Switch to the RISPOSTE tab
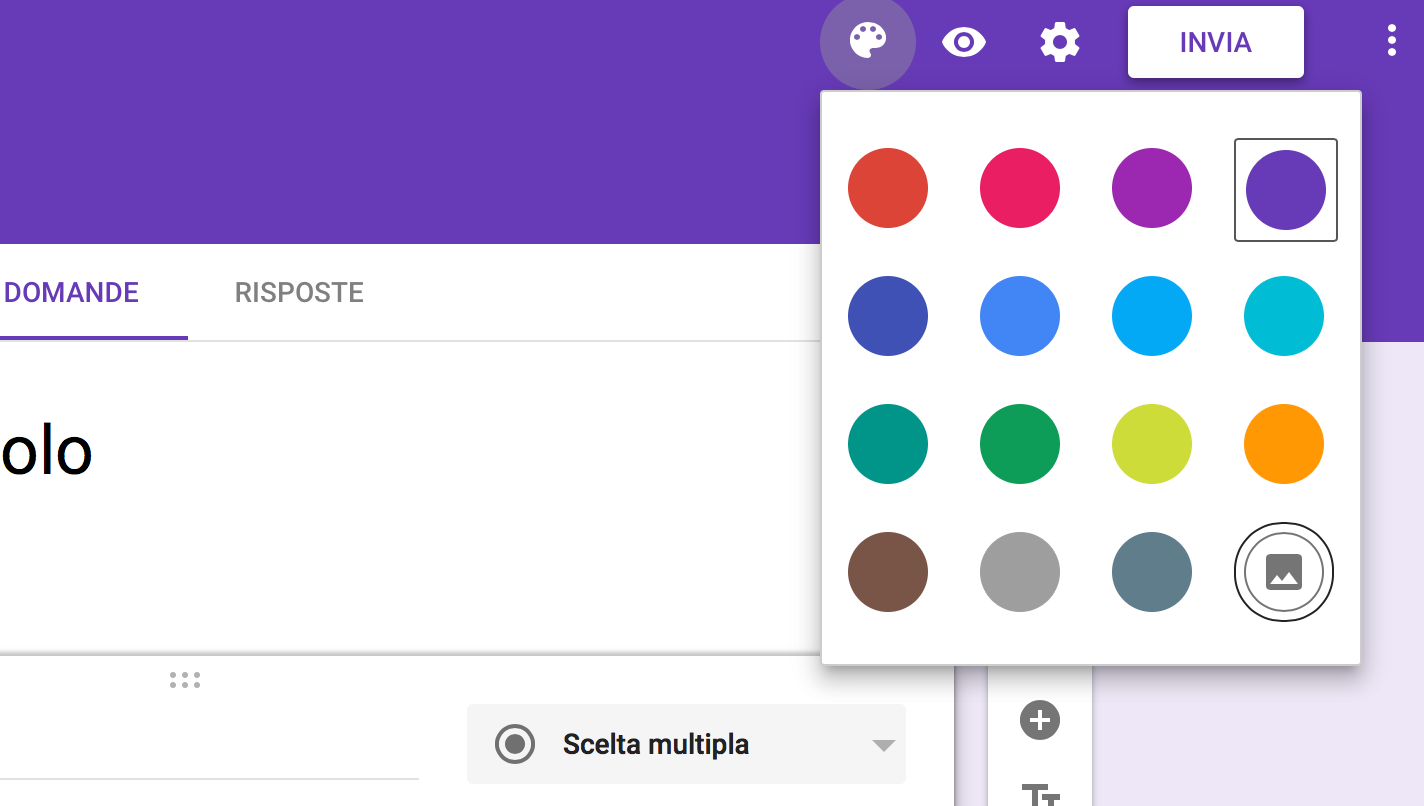This screenshot has width=1424, height=806. (x=299, y=293)
